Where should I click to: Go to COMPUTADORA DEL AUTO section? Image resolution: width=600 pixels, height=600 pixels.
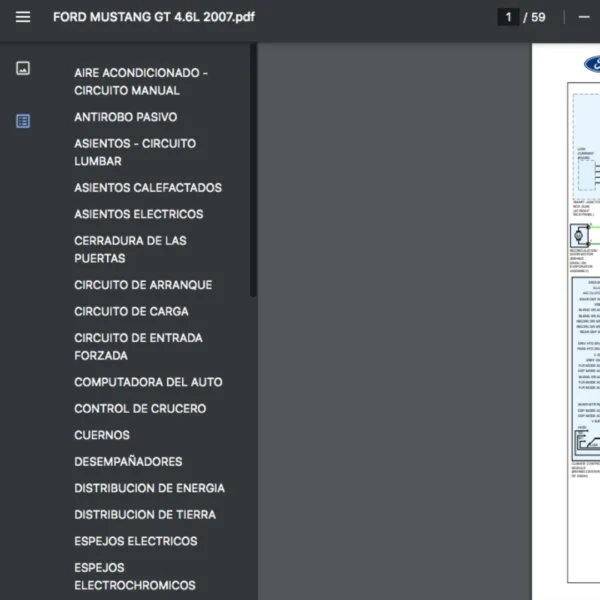click(x=148, y=382)
